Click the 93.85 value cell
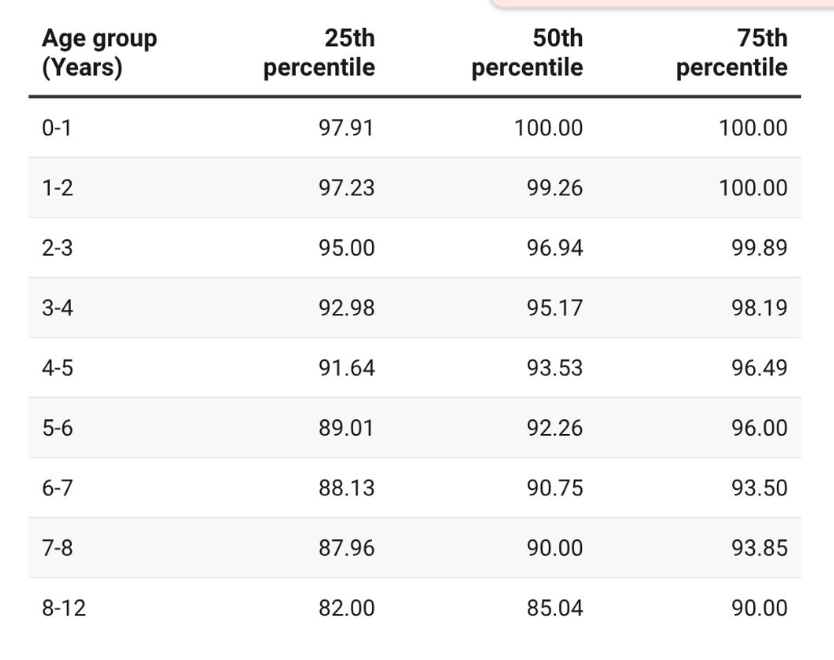834x660 pixels. [x=759, y=548]
